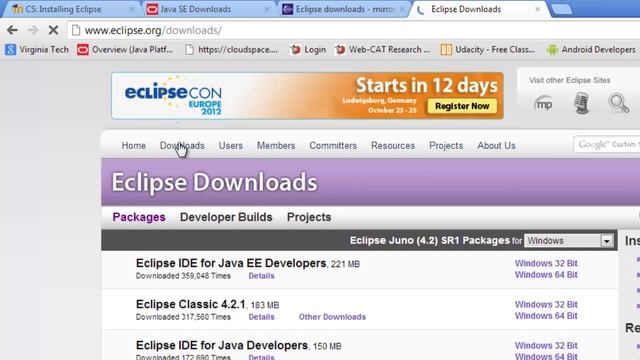Viewport: 640px width, 360px height.
Task: Open the Web-CAT Research bookmark
Action: pos(382,50)
